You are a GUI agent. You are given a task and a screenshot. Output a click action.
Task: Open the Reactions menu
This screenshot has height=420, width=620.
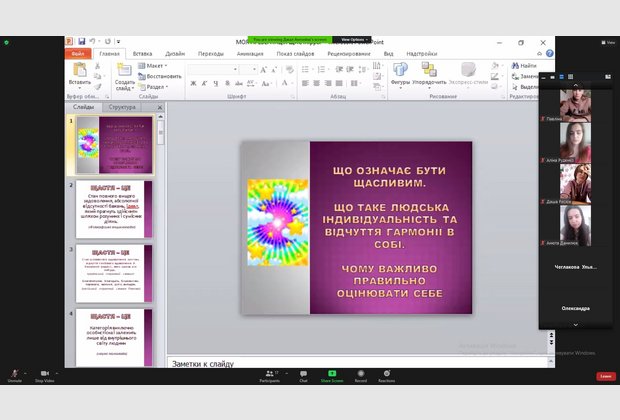[386, 374]
